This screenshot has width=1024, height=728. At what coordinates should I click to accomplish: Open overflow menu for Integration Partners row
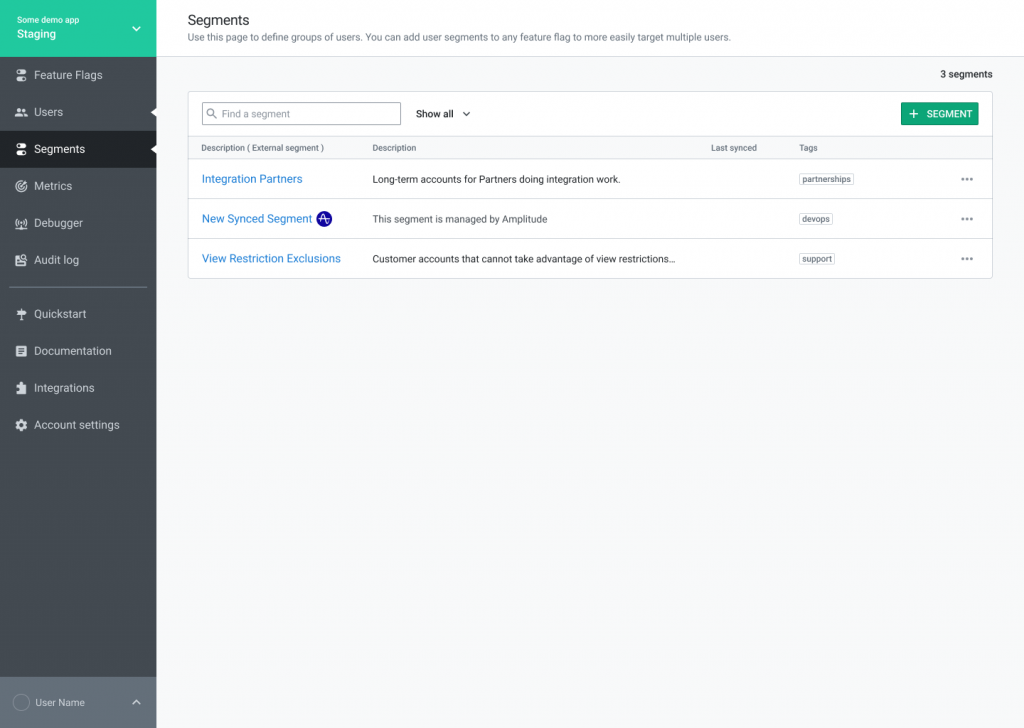[x=967, y=178]
